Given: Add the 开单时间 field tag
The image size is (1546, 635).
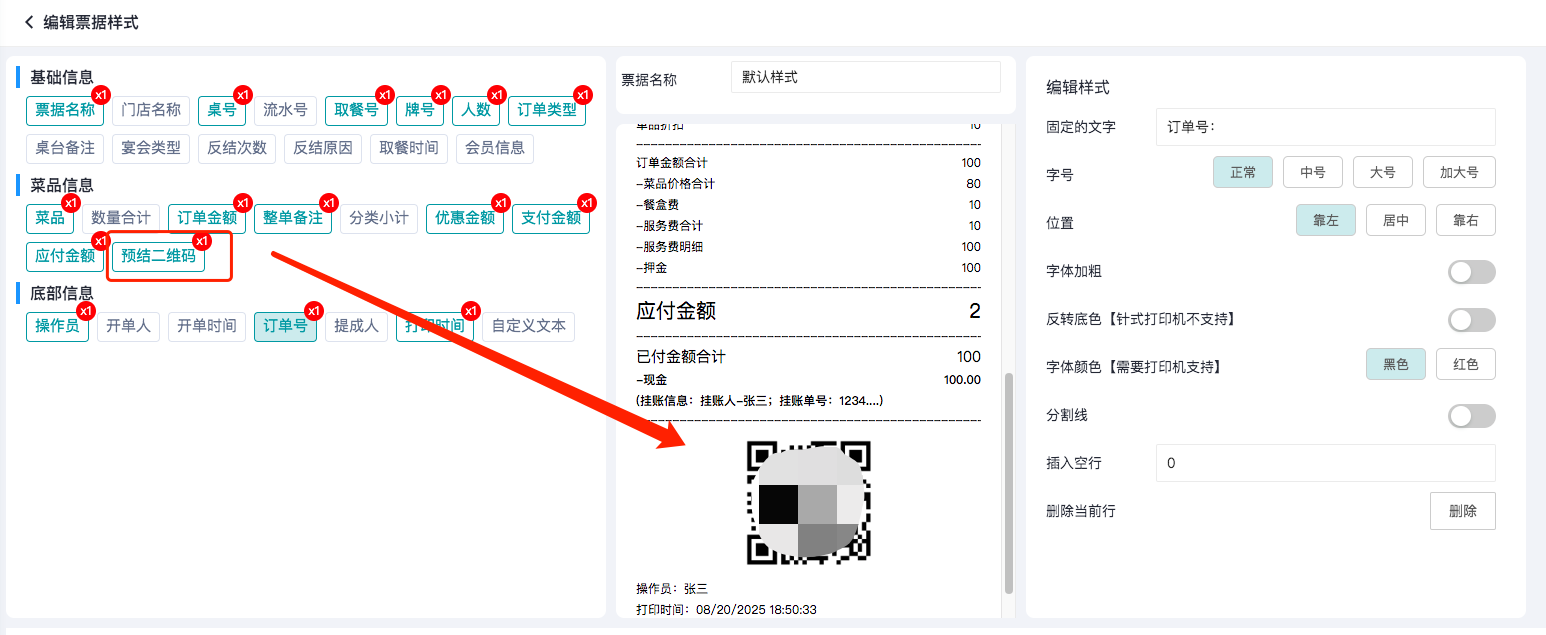Looking at the screenshot, I should point(207,326).
